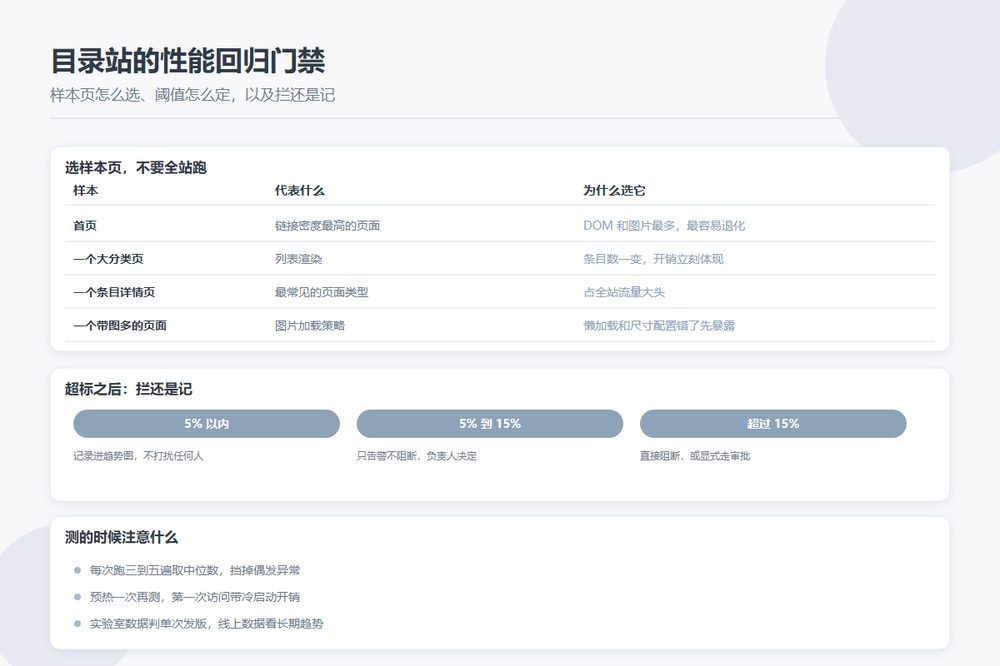The image size is (1000, 666).
Task: Click the column header 样本
Action: pyautogui.click(x=85, y=190)
